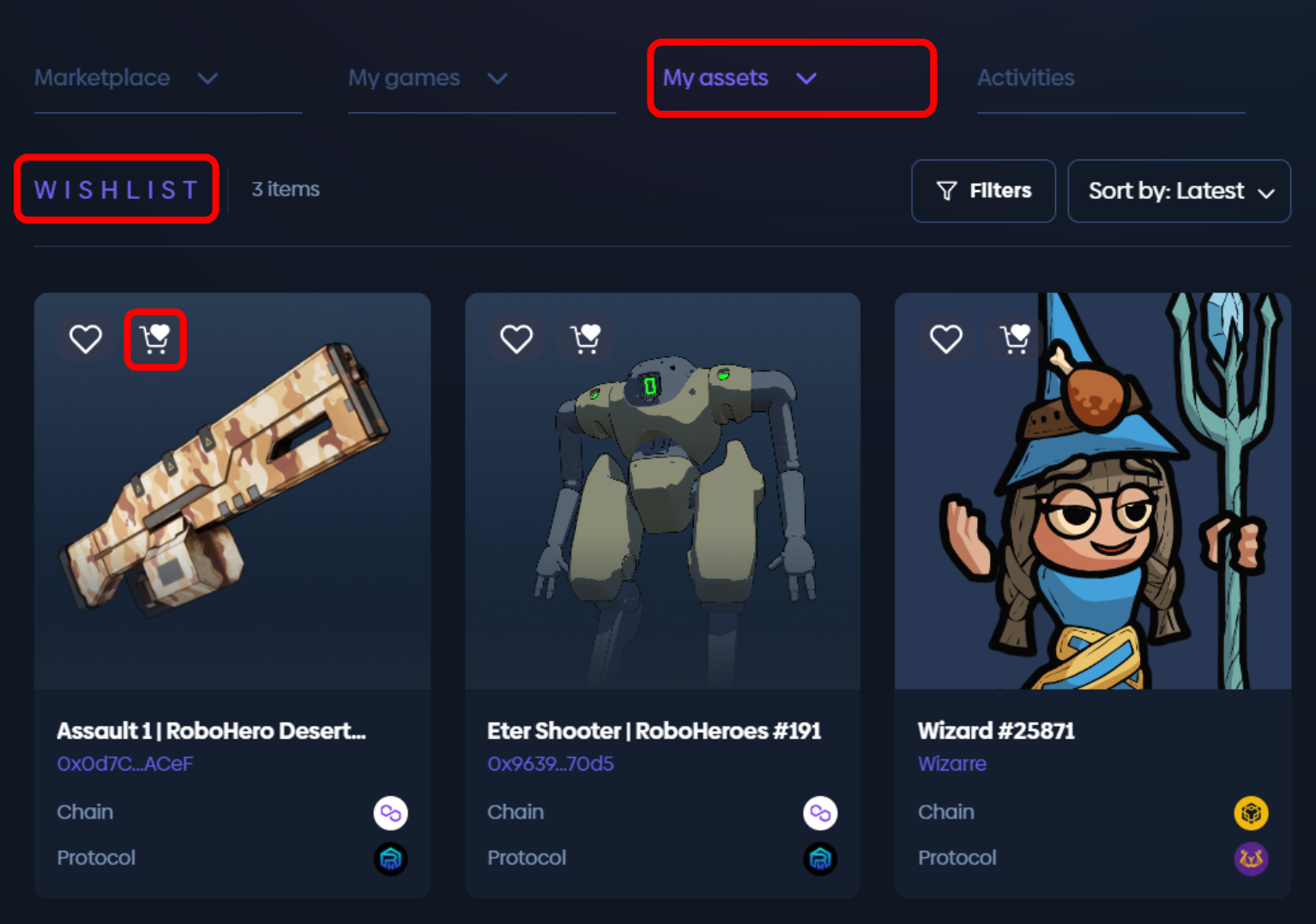The width and height of the screenshot is (1316, 924).
Task: Open the Wizarre collection link
Action: (951, 764)
